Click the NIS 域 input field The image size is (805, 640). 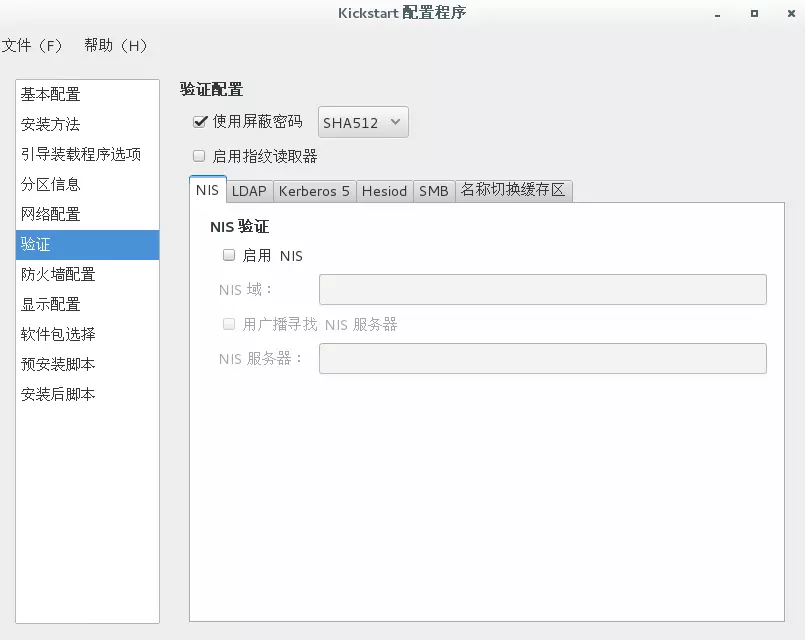542,290
